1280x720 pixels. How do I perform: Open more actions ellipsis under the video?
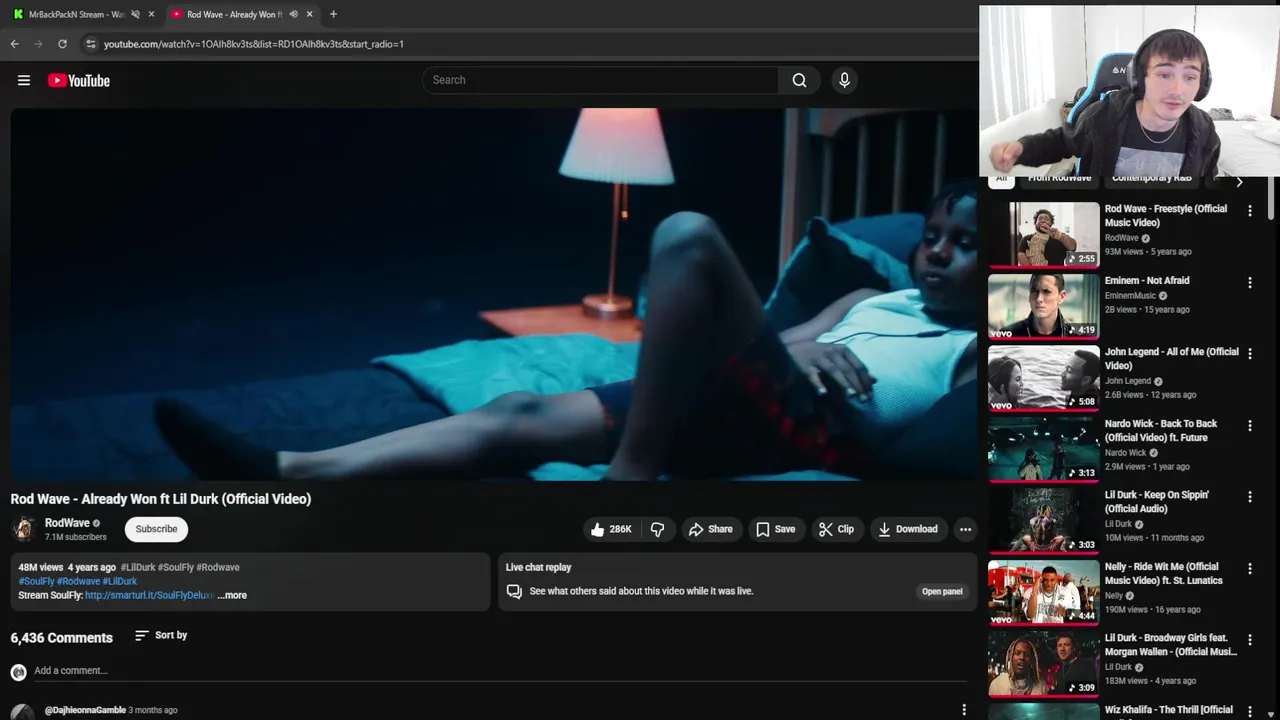pos(965,529)
